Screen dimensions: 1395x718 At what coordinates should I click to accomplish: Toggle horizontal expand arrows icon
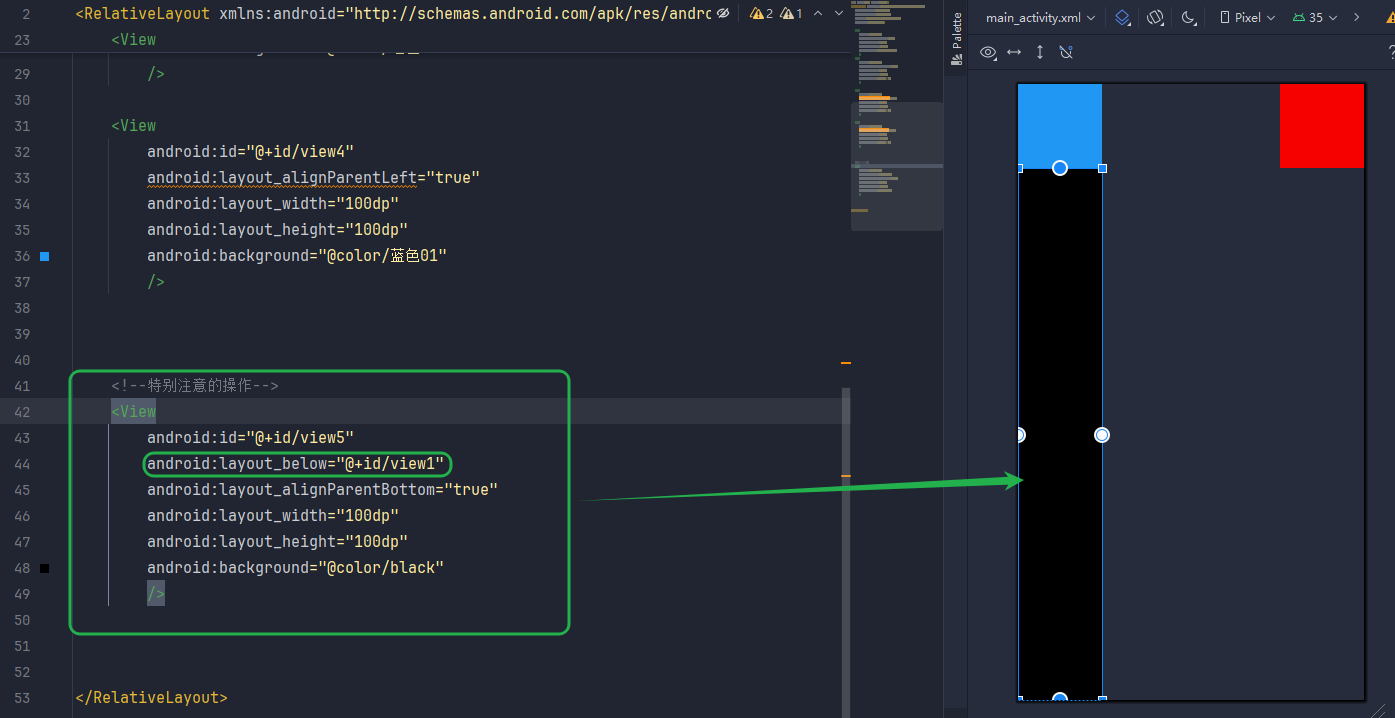(x=1014, y=52)
